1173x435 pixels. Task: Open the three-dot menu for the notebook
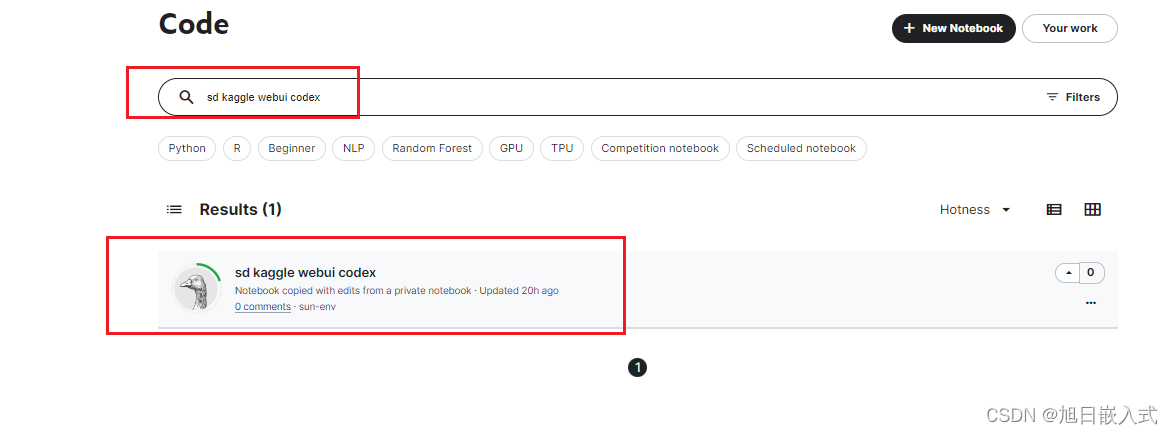point(1091,302)
